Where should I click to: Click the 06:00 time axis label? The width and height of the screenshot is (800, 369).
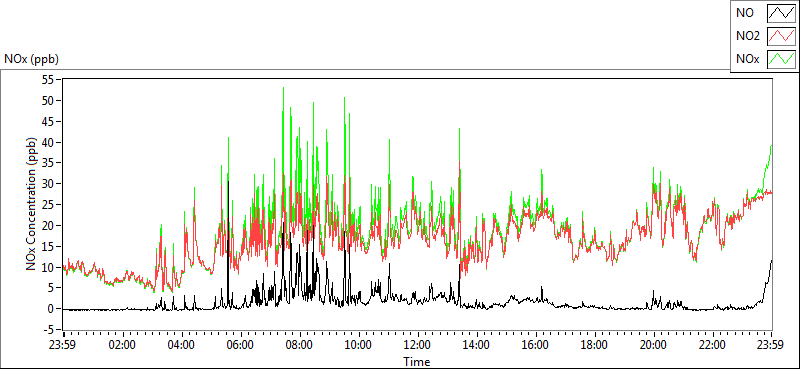click(241, 345)
